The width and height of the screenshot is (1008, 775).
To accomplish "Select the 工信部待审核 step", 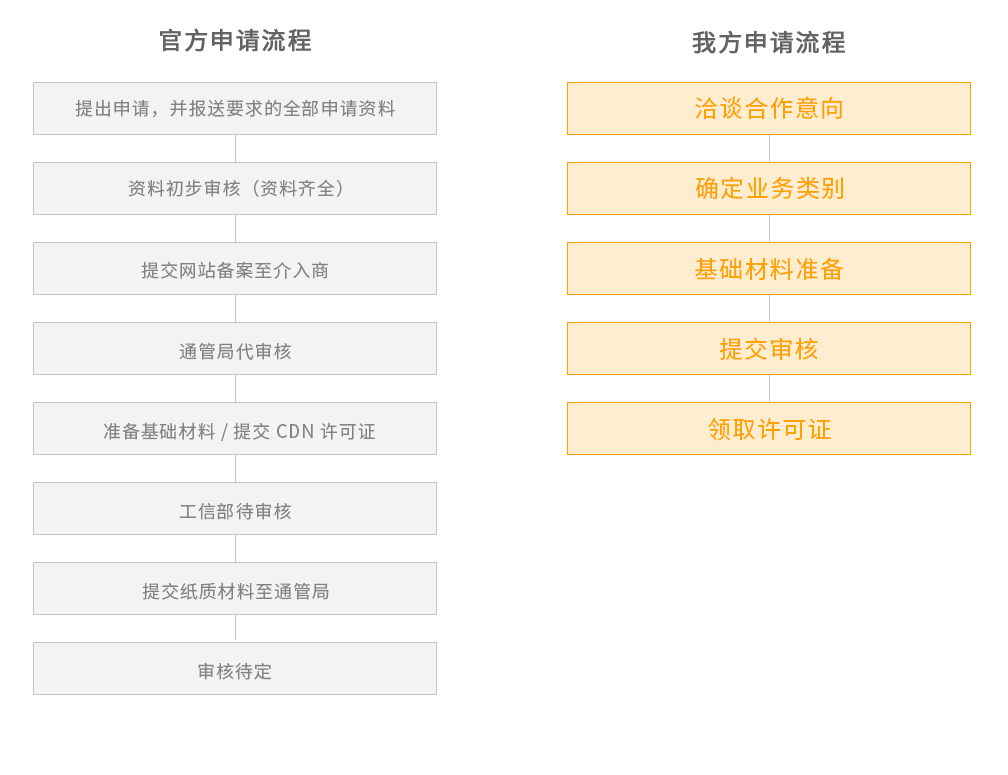I will coord(235,508).
